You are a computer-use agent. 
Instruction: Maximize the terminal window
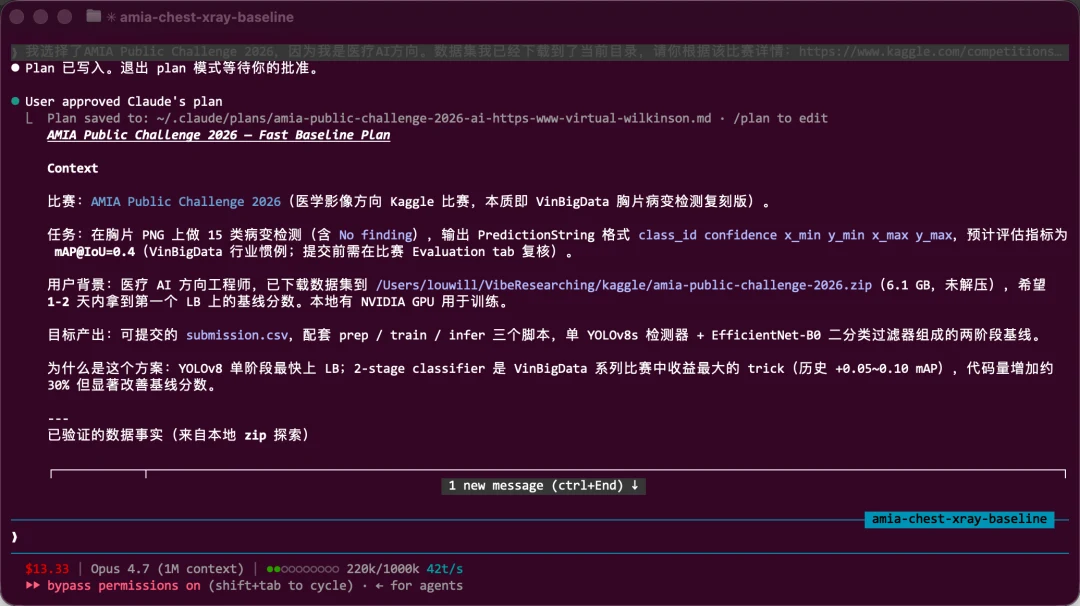[64, 17]
